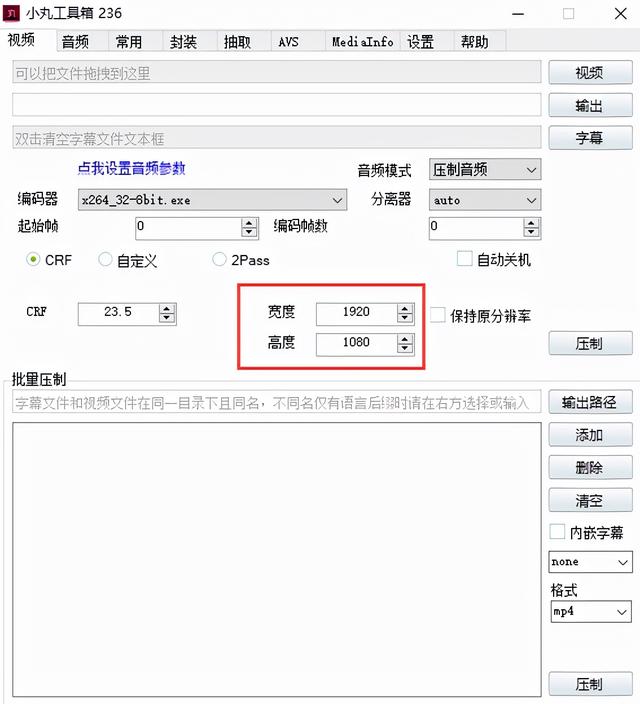Viewport: 640px width, 704px height.
Task: Enable the 自动关机 checkbox
Action: (x=464, y=259)
